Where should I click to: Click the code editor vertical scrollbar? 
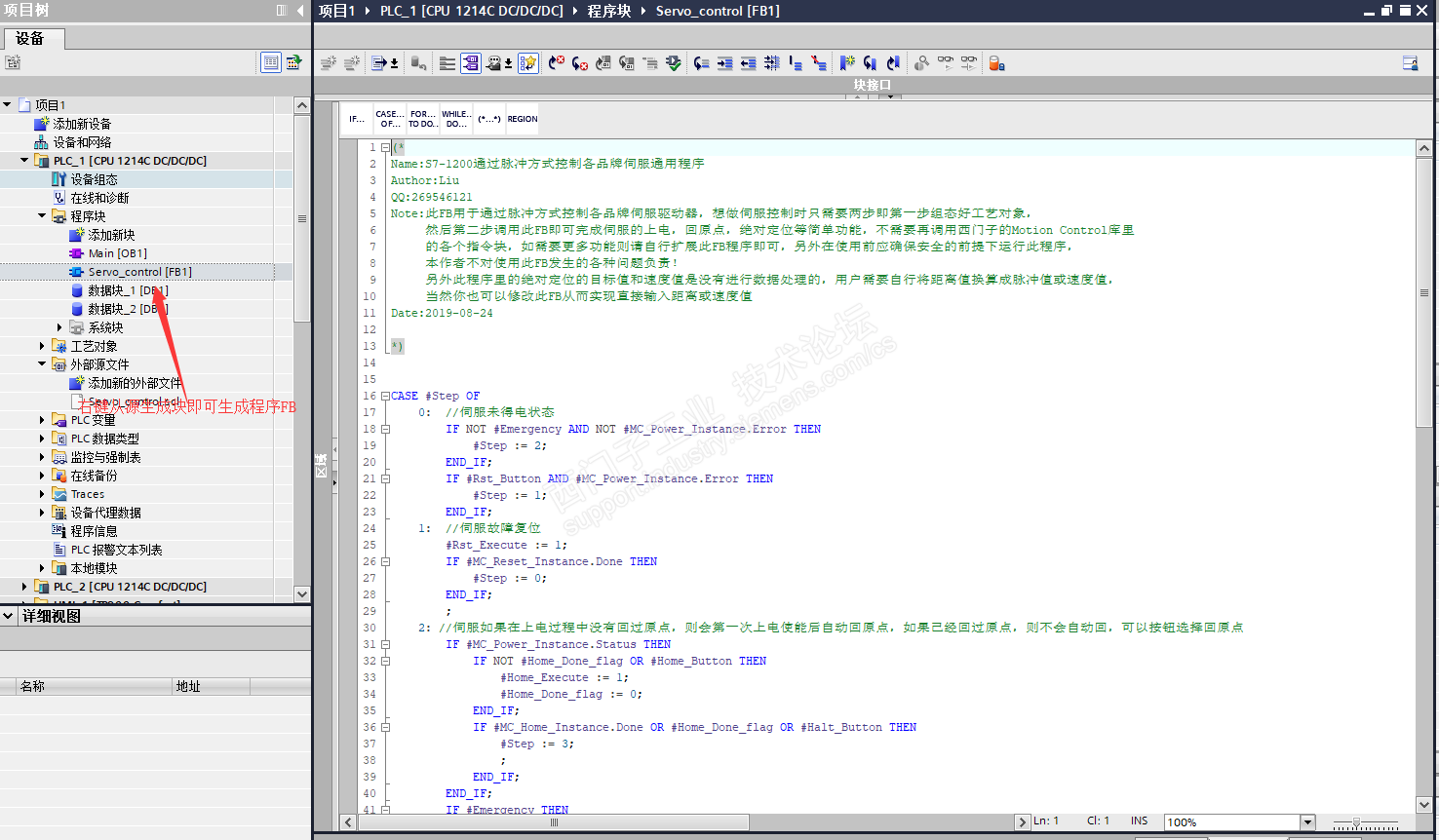click(1423, 292)
